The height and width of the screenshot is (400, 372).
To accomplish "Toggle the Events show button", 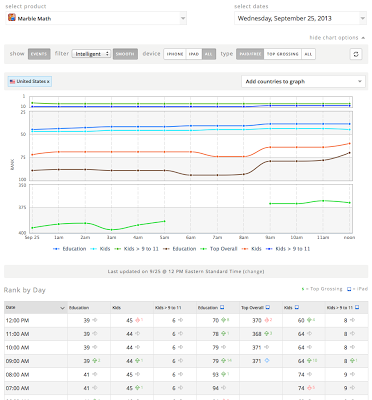I will [39, 54].
